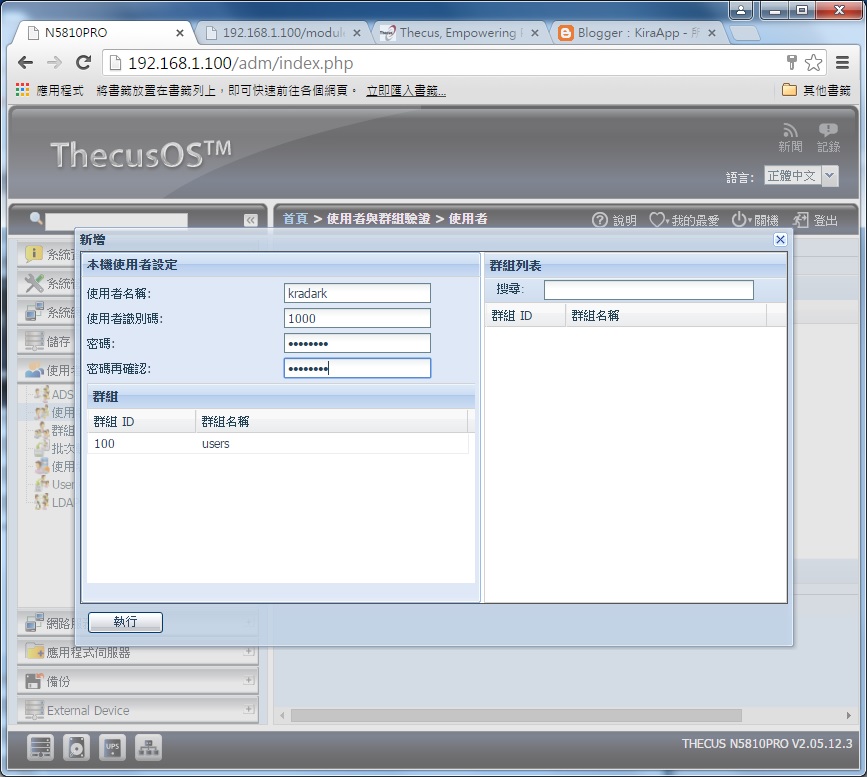Expand the 備份 section
This screenshot has width=867, height=777.
point(249,680)
